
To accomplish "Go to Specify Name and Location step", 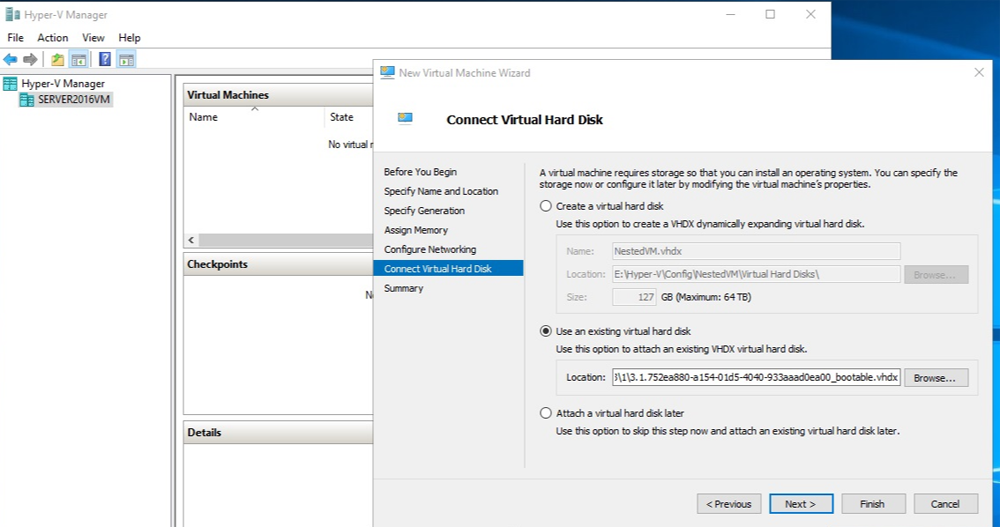I will (x=441, y=191).
